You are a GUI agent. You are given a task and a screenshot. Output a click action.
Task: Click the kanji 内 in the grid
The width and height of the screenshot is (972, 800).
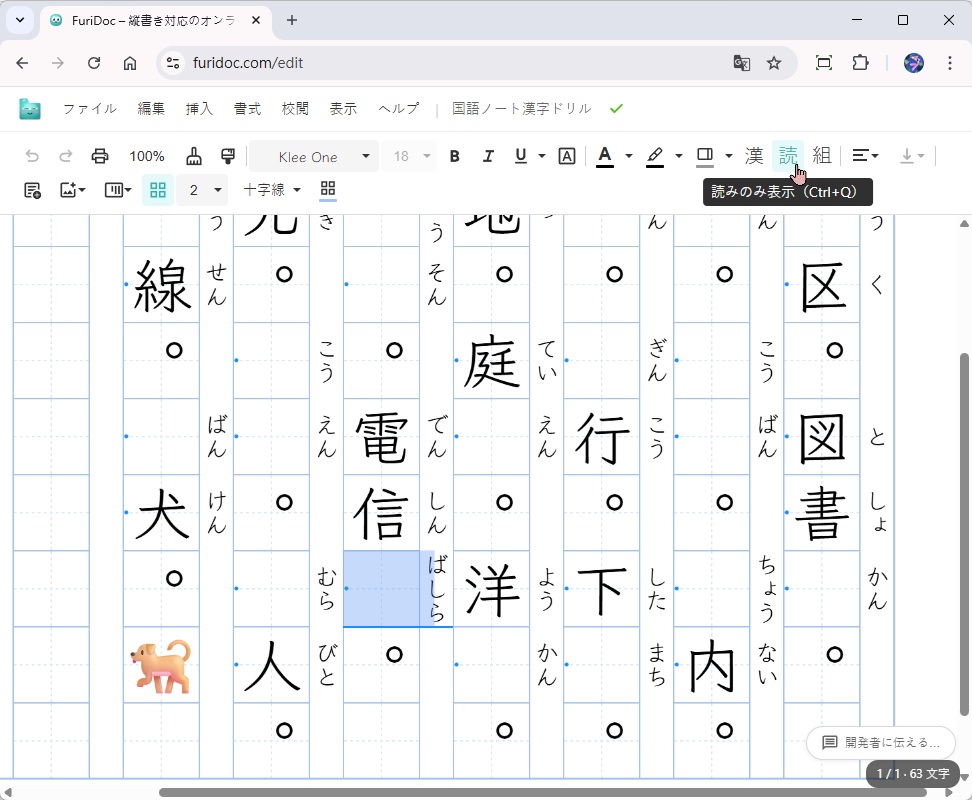(712, 666)
